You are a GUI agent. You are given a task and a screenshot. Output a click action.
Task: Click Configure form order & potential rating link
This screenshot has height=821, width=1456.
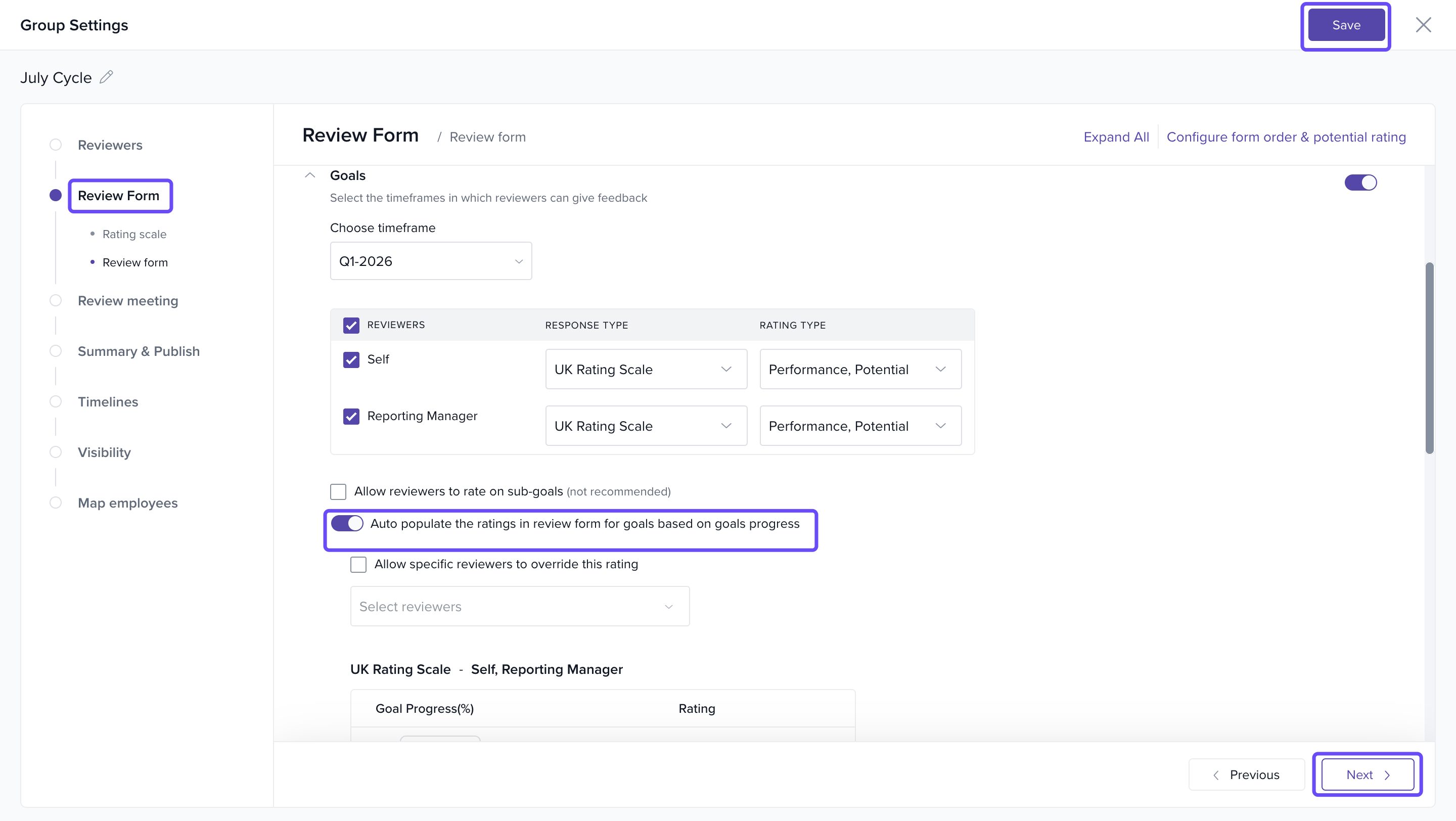pyautogui.click(x=1286, y=136)
